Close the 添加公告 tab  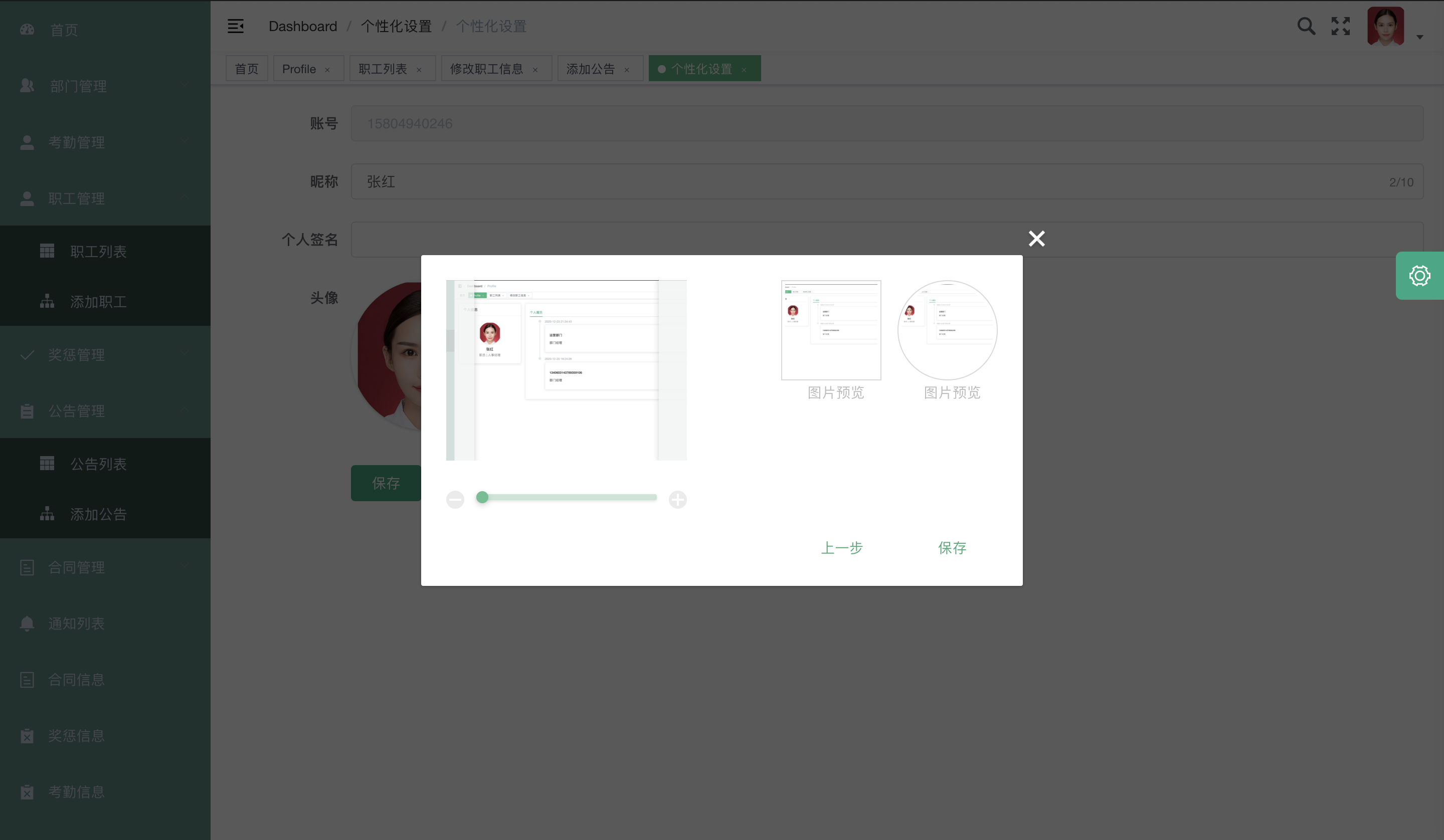626,70
